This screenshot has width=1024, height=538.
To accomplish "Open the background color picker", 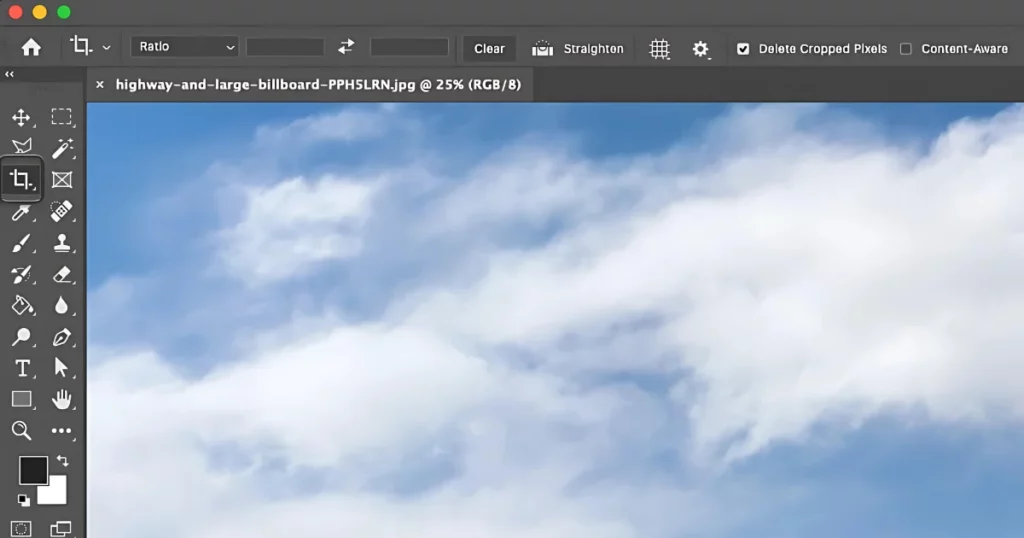I will coord(56,492).
